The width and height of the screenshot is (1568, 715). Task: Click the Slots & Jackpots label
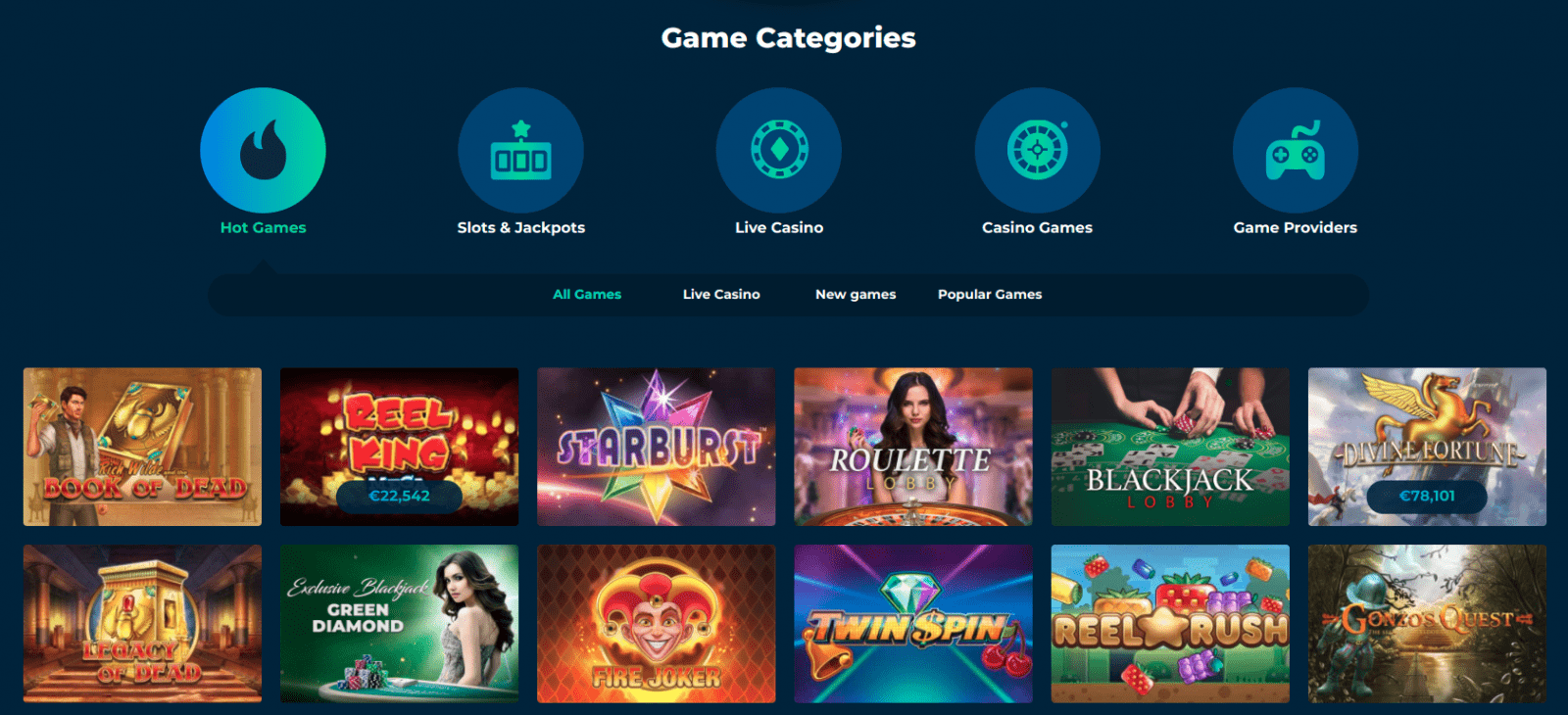[520, 227]
